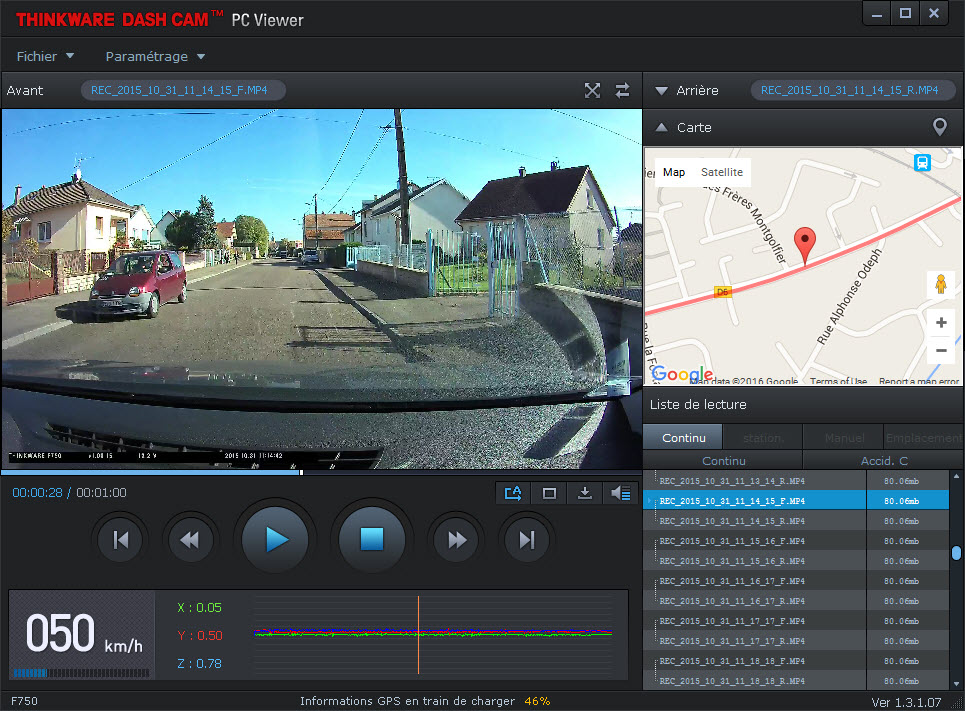965x711 pixels.
Task: Select REC_2015_10_31_11_13_14_R.MP4 in playlist
Action: (796, 481)
